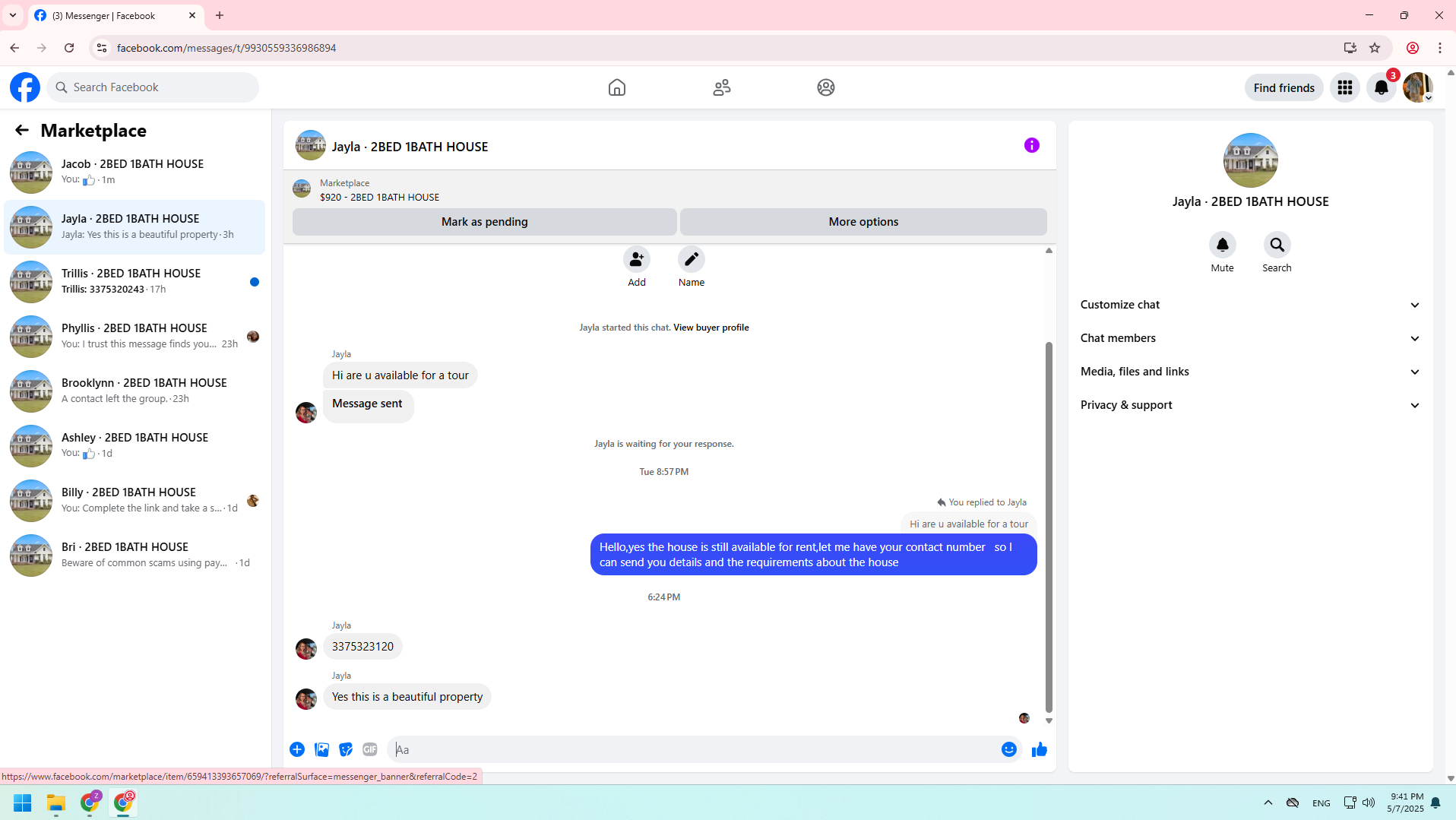This screenshot has height=820, width=1456.
Task: Open Trillis 2BED 1BATH HOUSE chat
Action: click(135, 282)
